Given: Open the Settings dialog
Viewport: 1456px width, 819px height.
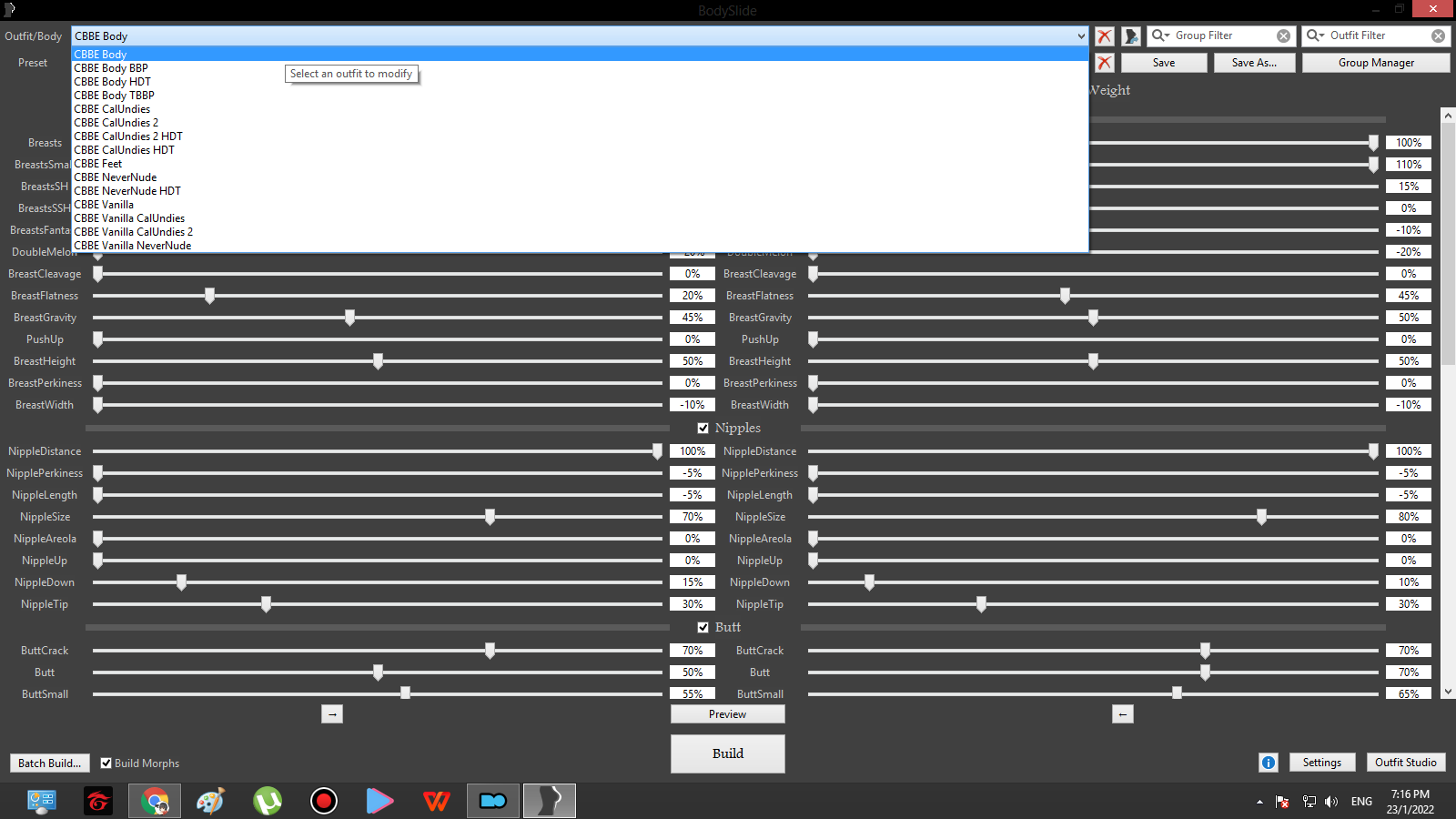Looking at the screenshot, I should click(x=1321, y=763).
